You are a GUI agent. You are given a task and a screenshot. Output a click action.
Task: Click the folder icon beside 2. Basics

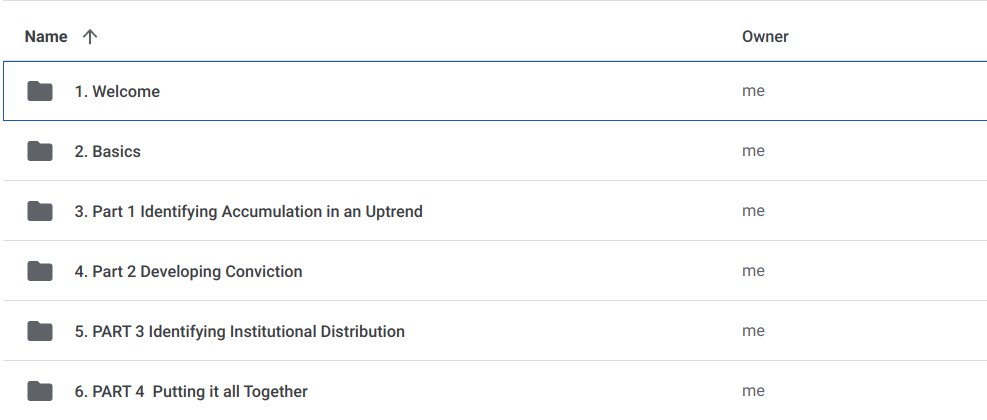(40, 152)
